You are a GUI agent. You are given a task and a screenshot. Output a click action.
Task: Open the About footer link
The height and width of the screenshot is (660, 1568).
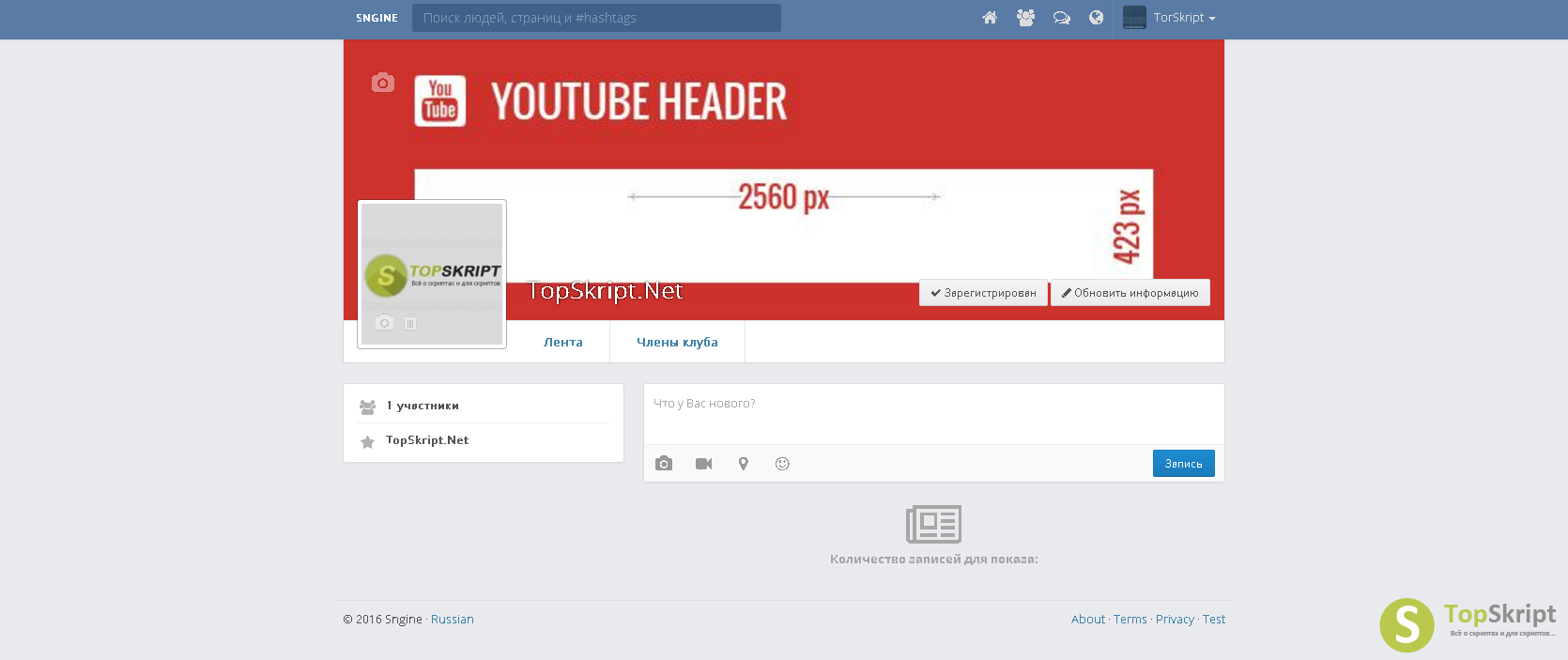tap(1088, 620)
